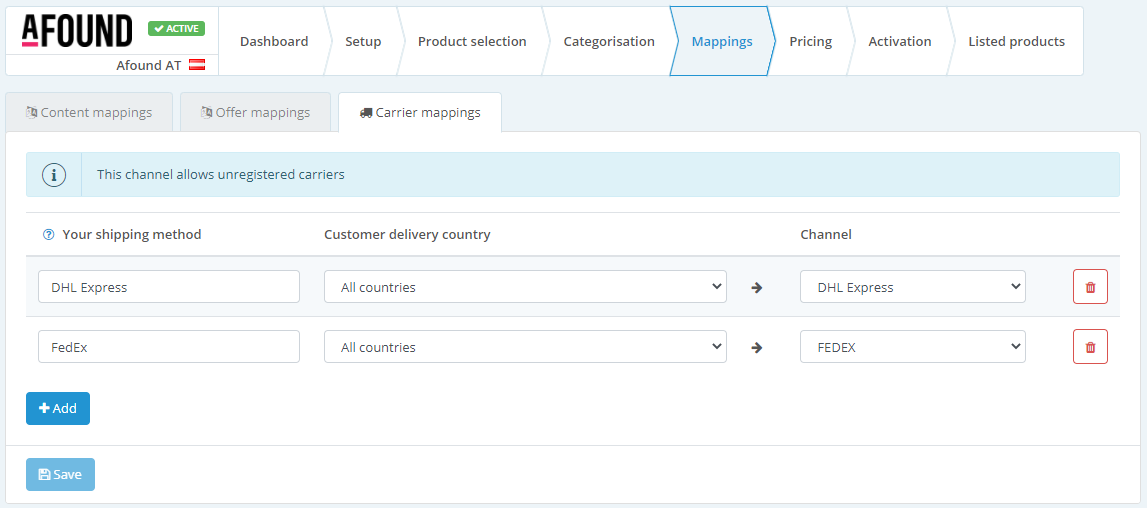Open channel carrier dropdown showing FEDEX

[913, 346]
